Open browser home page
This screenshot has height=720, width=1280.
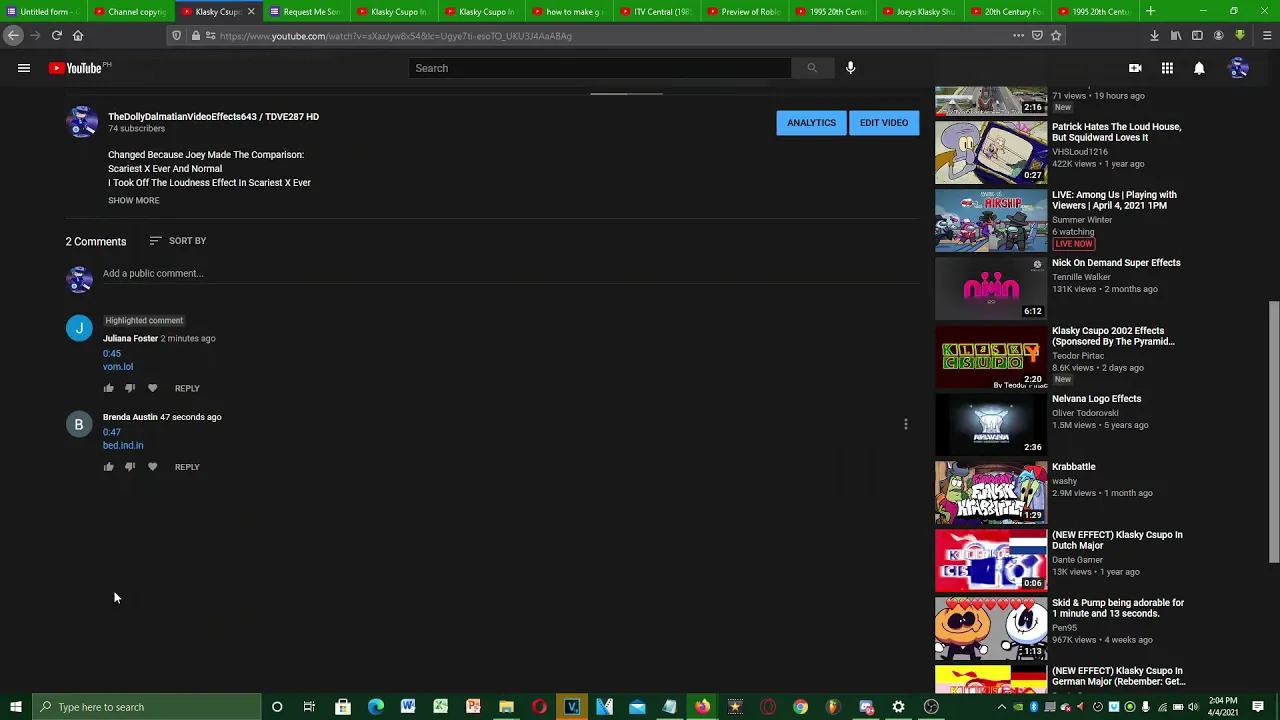point(78,35)
